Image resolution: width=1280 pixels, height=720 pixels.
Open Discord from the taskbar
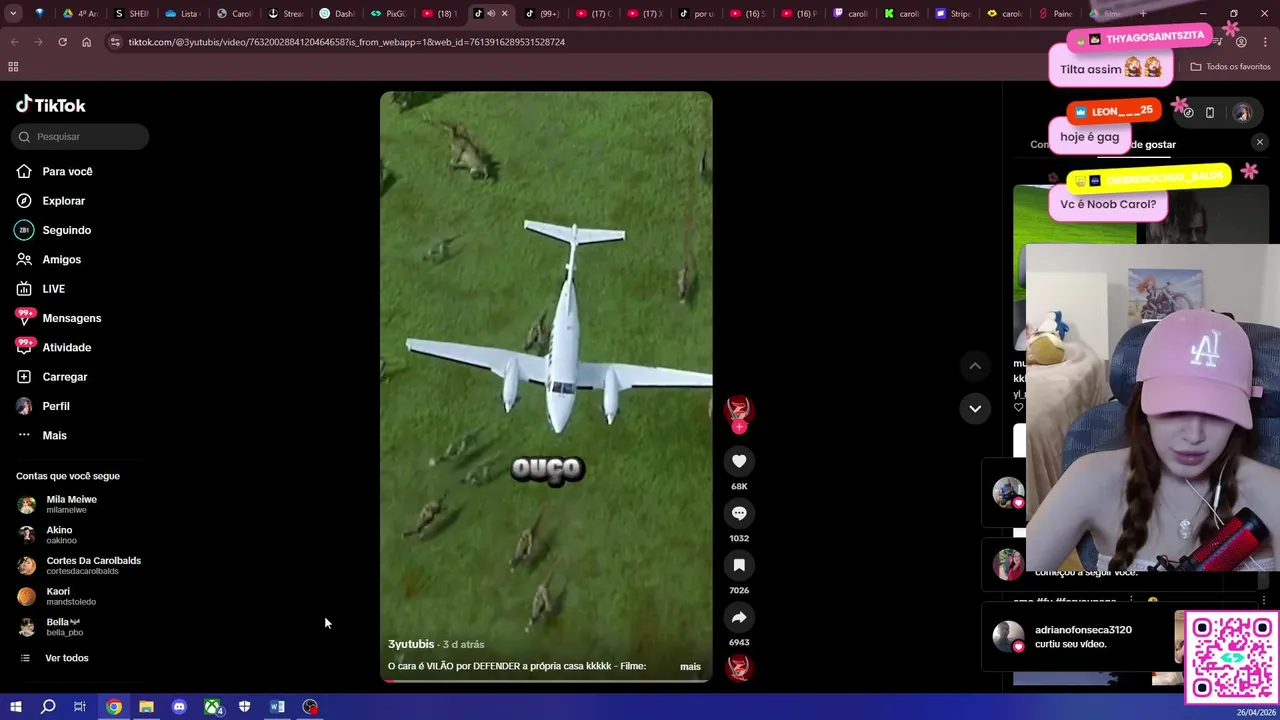point(179,707)
